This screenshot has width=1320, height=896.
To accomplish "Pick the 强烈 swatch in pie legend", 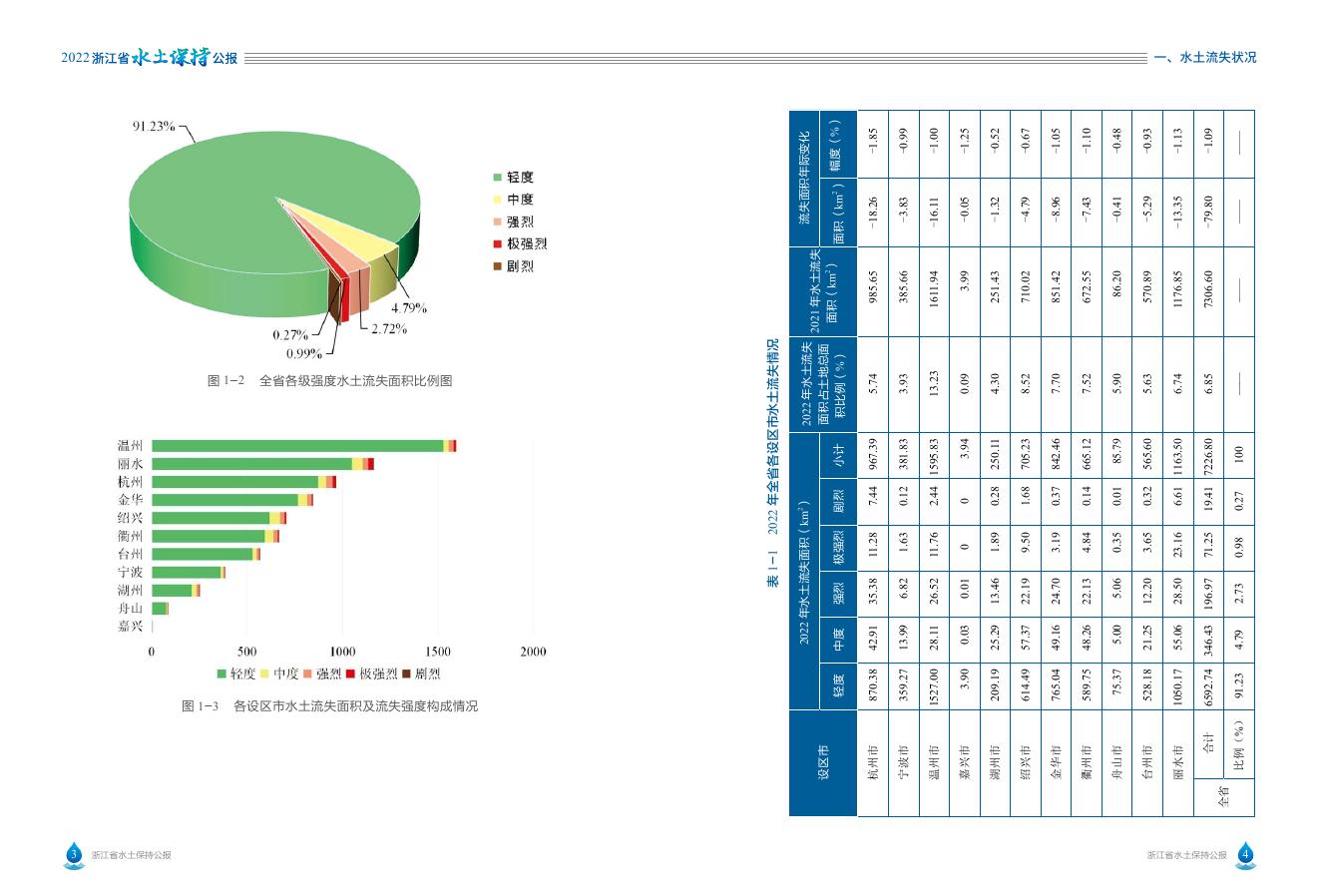I will [x=496, y=222].
